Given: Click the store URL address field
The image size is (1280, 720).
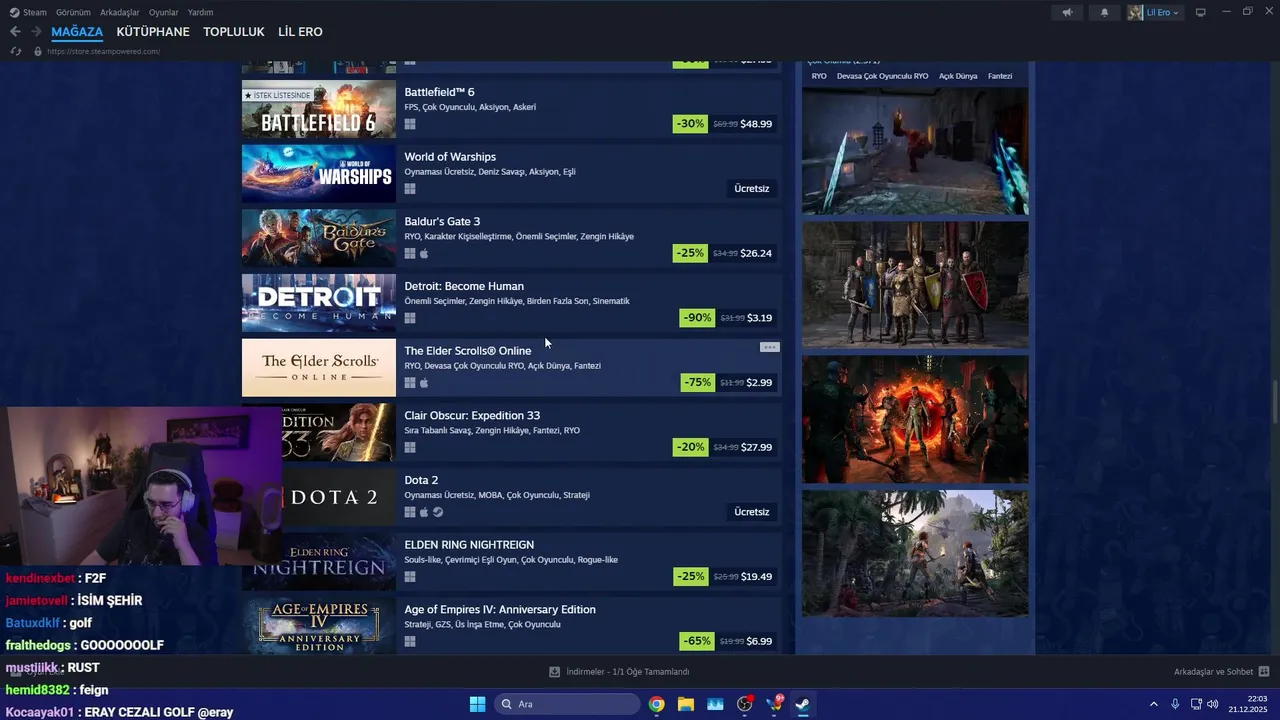Looking at the screenshot, I should pyautogui.click(x=105, y=51).
